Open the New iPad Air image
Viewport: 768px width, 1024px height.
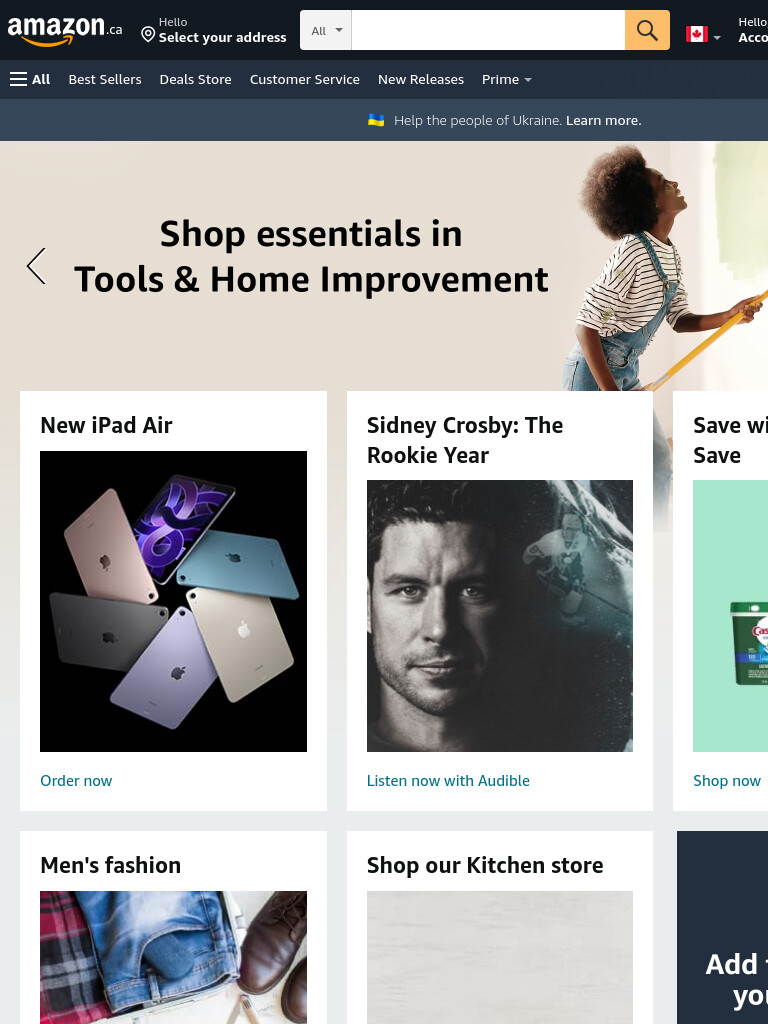coord(173,601)
